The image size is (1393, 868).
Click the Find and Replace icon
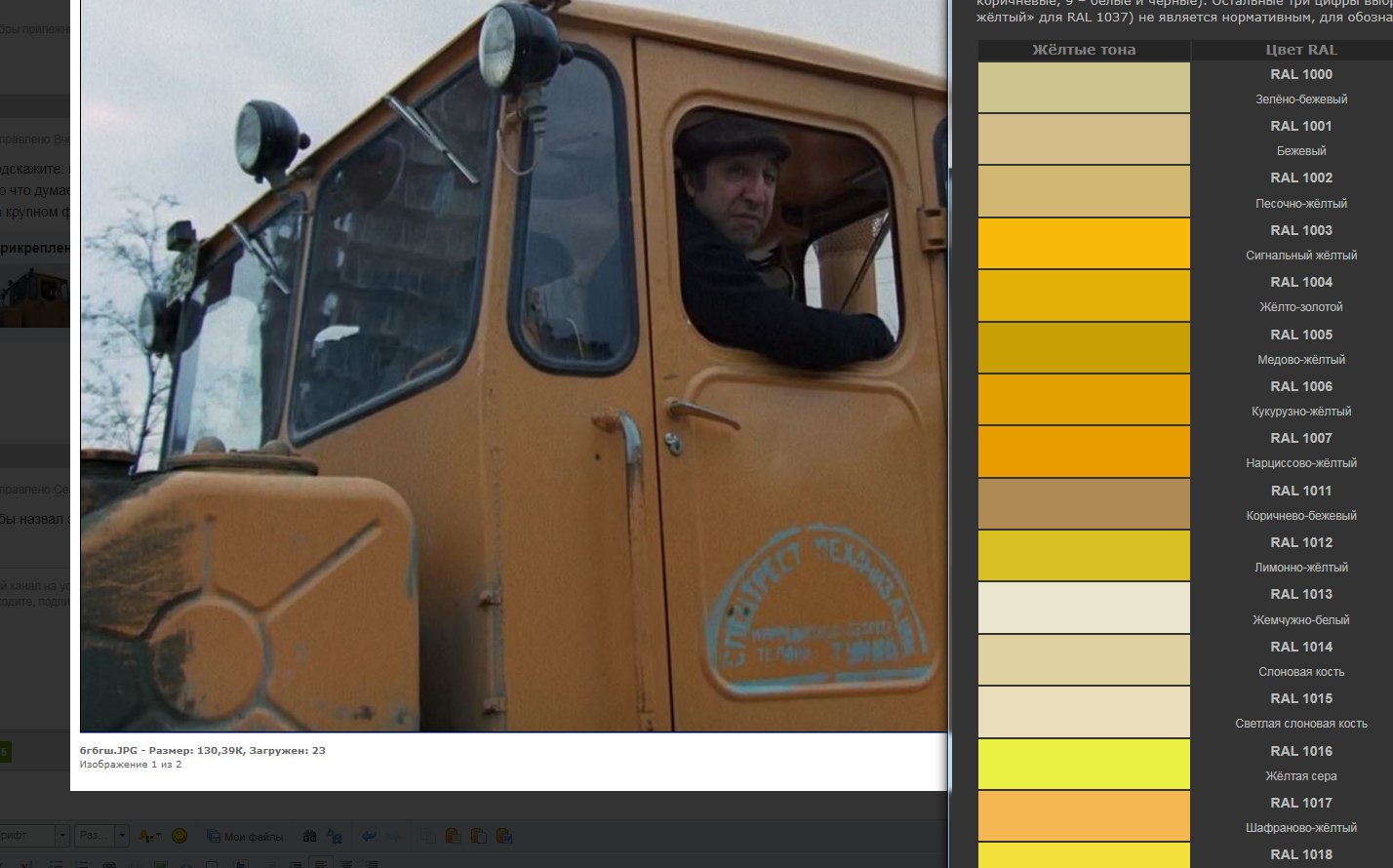(335, 836)
